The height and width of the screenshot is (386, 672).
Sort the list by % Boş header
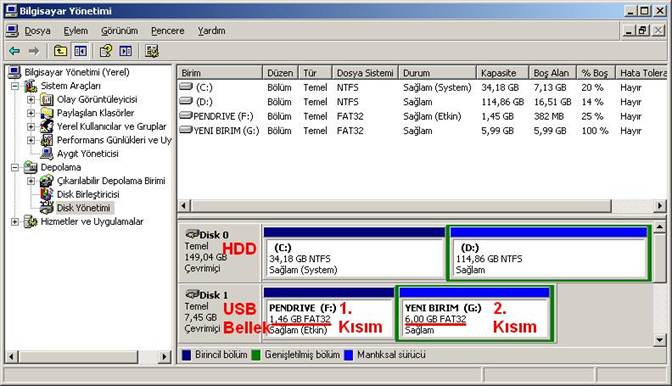pyautogui.click(x=596, y=73)
